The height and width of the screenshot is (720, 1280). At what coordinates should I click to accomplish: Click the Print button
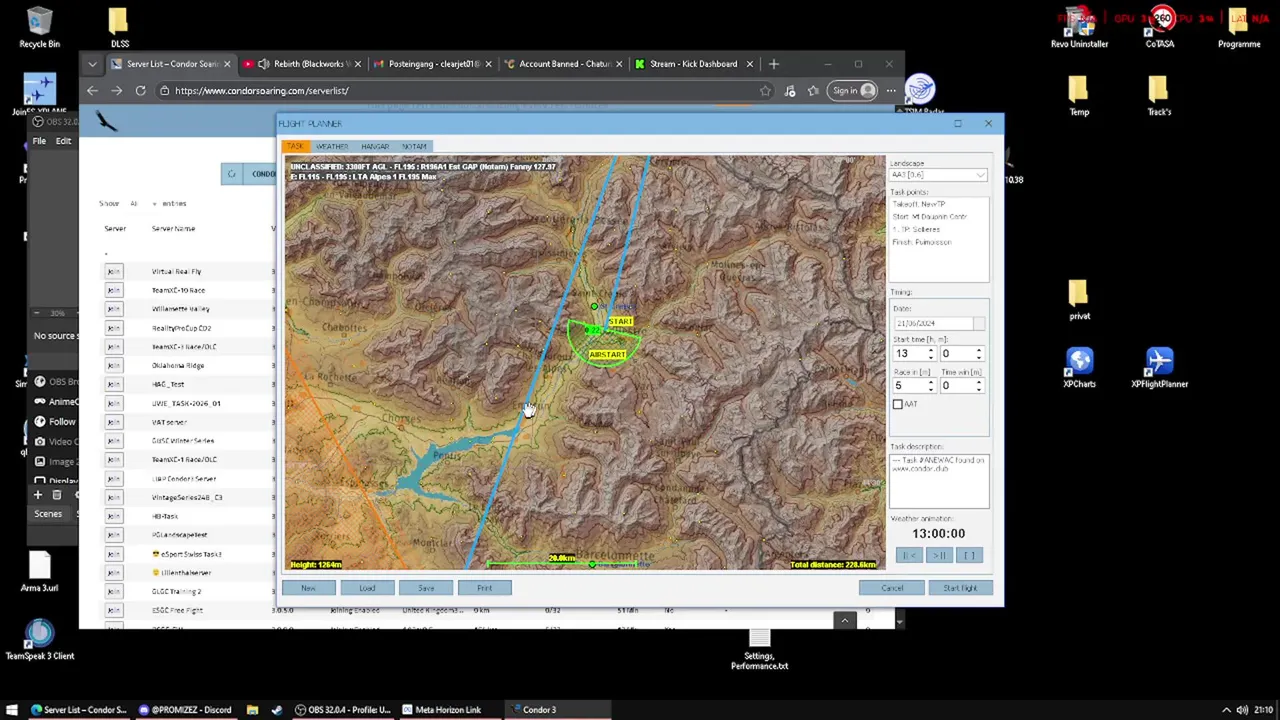pyautogui.click(x=485, y=588)
